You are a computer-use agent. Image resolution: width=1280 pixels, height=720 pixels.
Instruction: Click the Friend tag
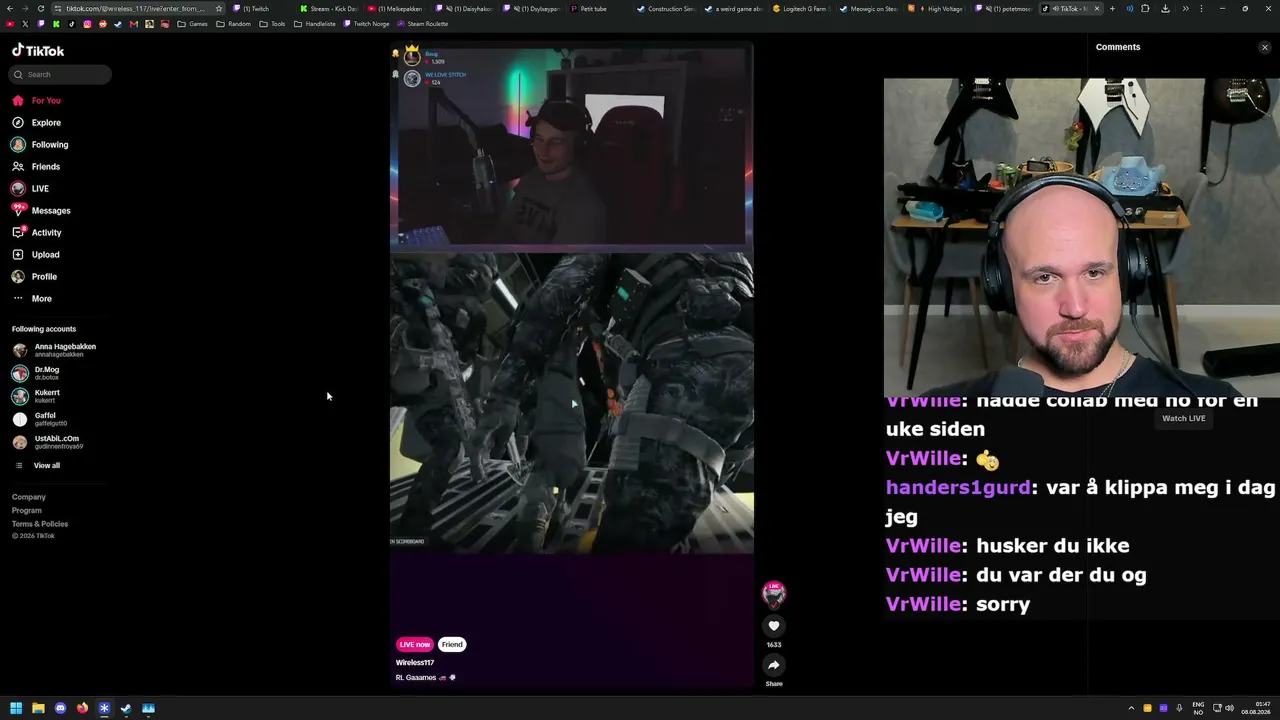(452, 645)
